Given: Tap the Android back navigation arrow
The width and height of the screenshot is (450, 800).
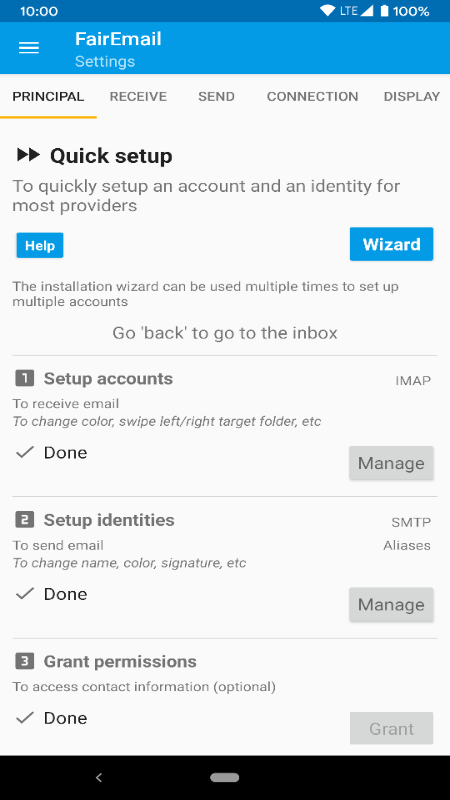Looking at the screenshot, I should 99,778.
